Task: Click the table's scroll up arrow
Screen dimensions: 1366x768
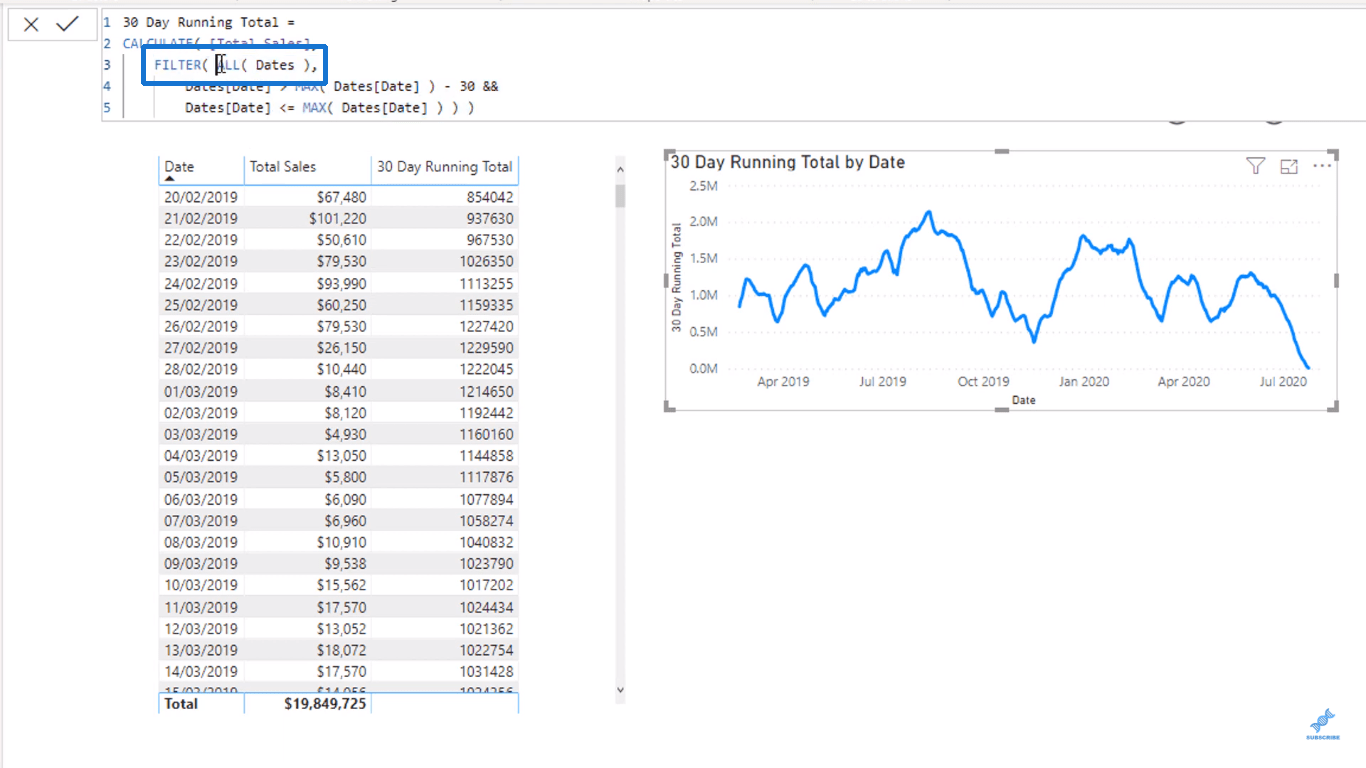Action: pos(620,169)
